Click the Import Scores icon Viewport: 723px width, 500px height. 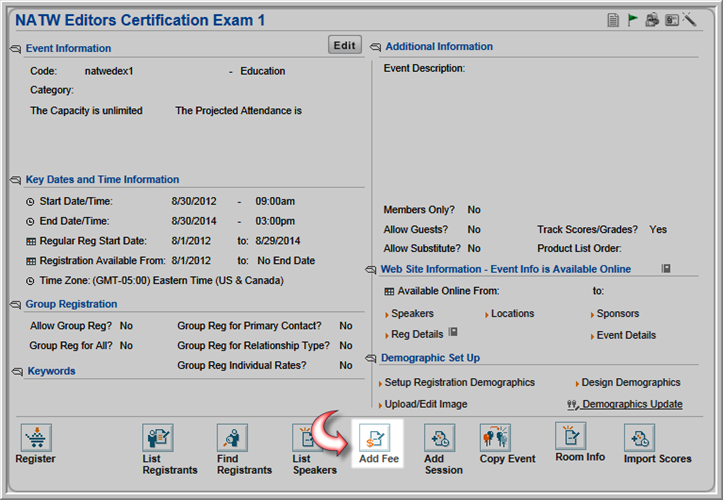639,437
